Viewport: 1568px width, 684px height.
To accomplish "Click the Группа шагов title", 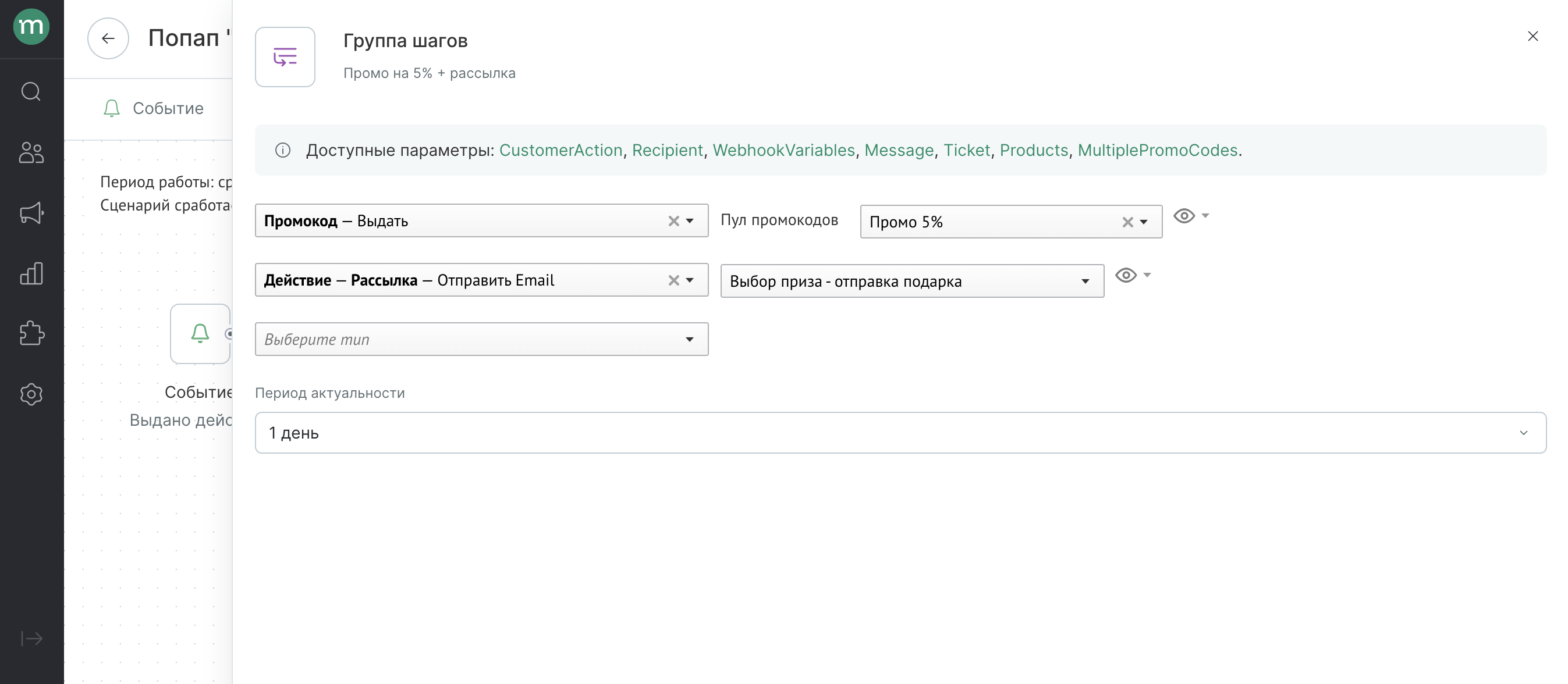I will click(x=406, y=41).
